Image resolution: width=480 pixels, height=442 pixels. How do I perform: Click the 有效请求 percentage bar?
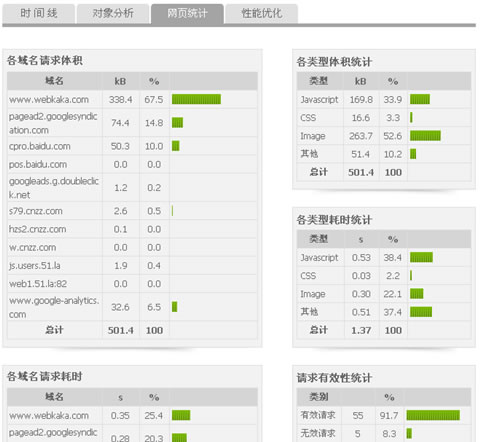point(433,415)
